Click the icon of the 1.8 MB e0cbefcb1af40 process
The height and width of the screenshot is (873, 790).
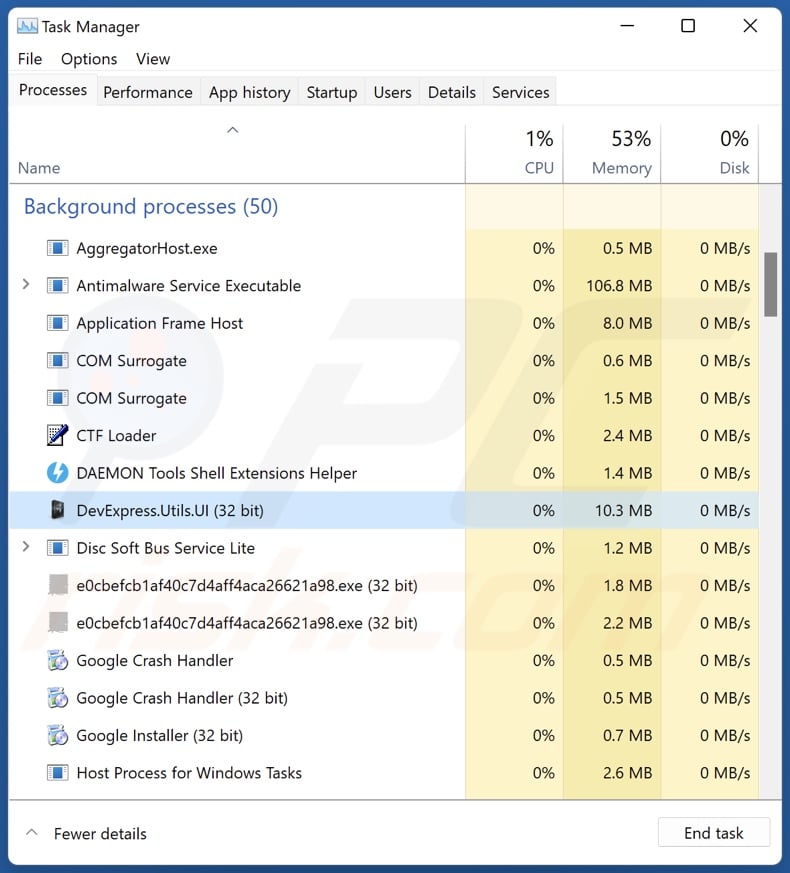(57, 585)
